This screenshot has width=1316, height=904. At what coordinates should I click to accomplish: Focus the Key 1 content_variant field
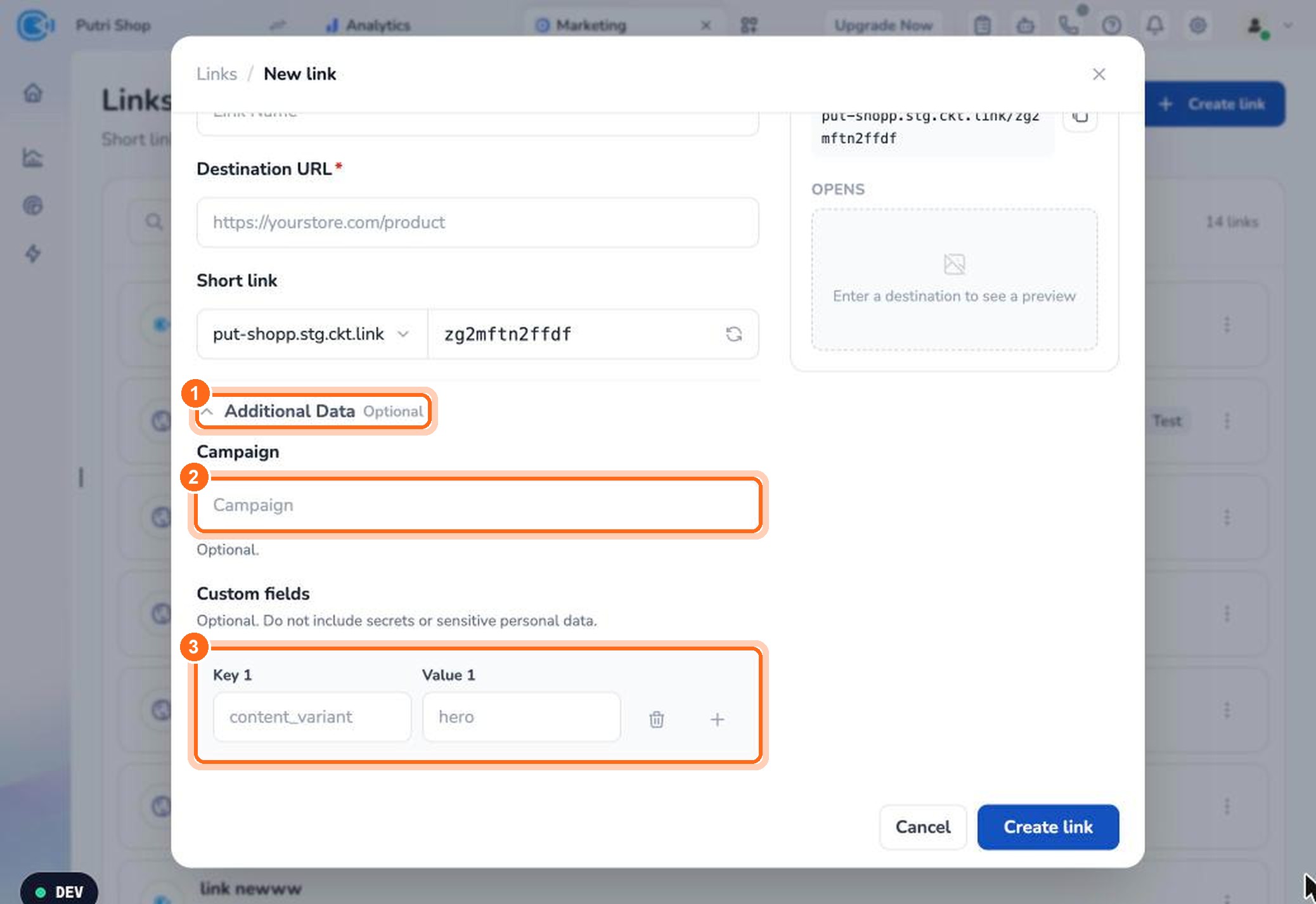312,717
